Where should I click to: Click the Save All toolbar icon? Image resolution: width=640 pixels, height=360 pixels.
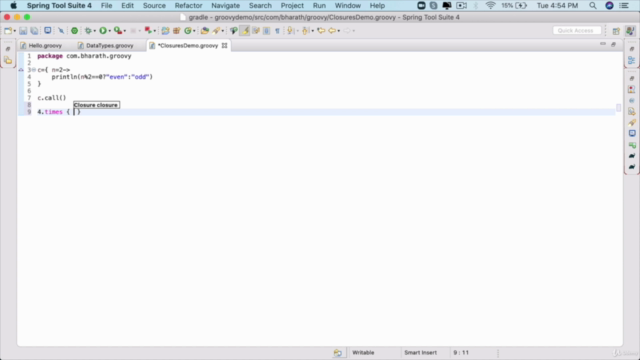[34, 31]
